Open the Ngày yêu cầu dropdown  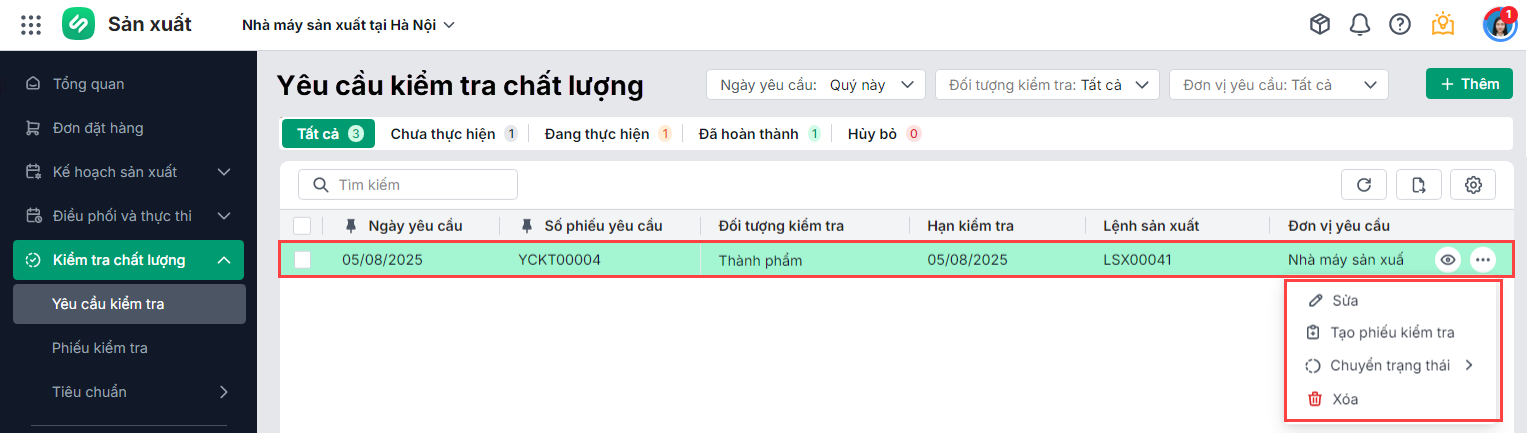pyautogui.click(x=815, y=85)
